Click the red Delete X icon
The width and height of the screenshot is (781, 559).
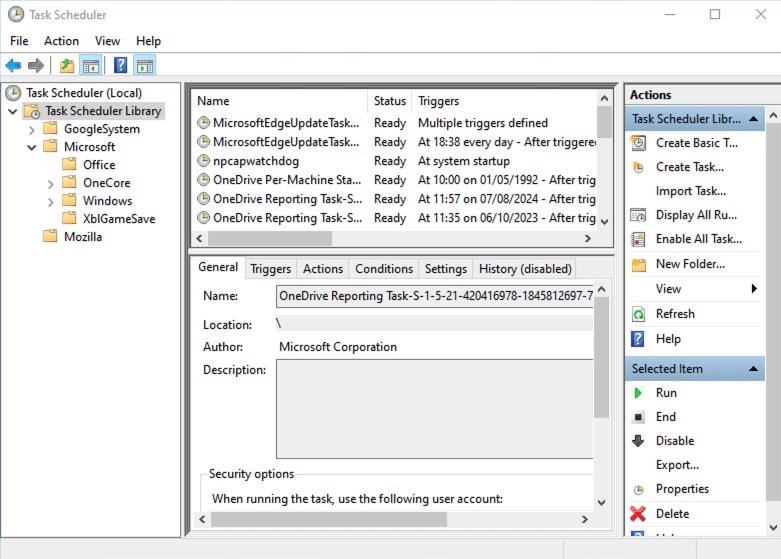pyautogui.click(x=638, y=514)
